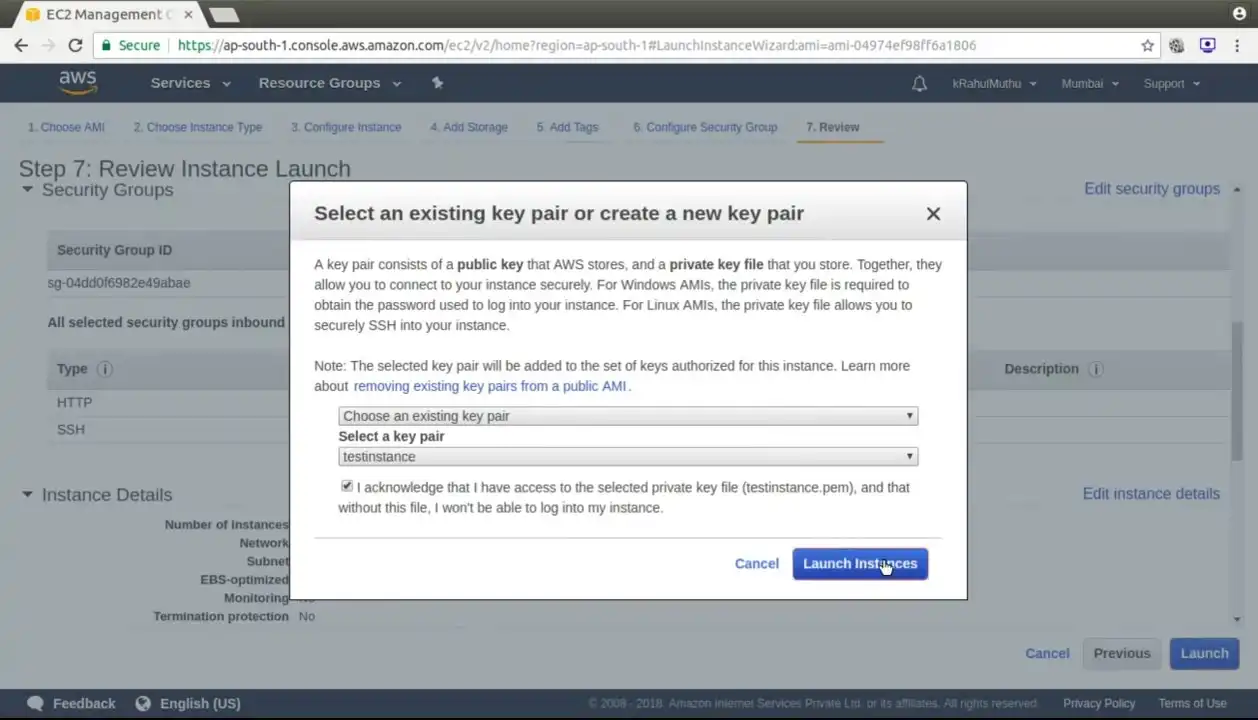Collapse the Security Groups section

click(27, 190)
